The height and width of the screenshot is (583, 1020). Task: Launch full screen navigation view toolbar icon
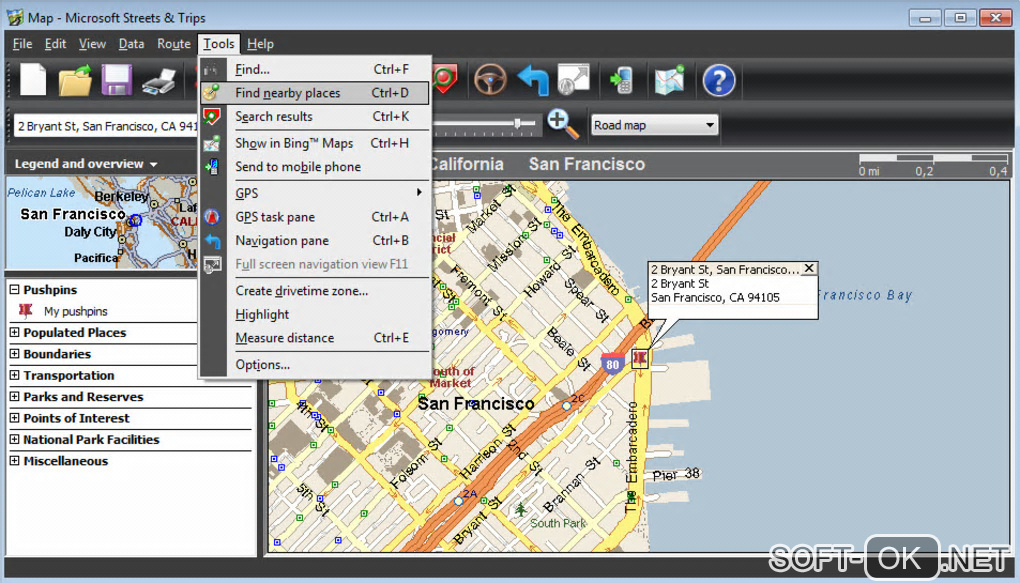(x=573, y=79)
